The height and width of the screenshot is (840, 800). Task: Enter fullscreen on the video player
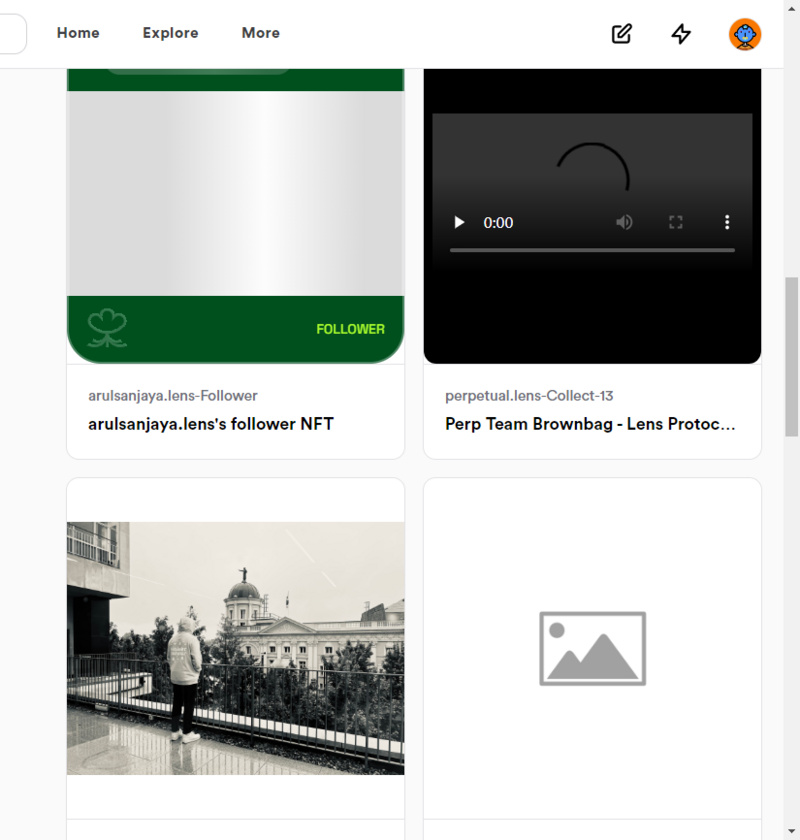[x=676, y=222]
